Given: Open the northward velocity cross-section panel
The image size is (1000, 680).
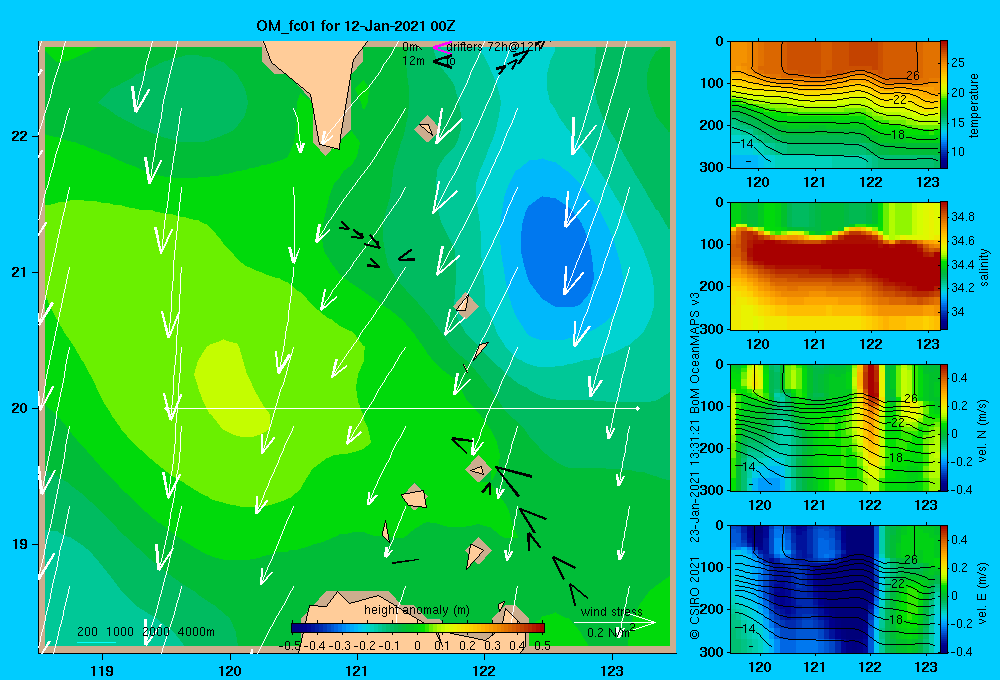Looking at the screenshot, I should 834,427.
